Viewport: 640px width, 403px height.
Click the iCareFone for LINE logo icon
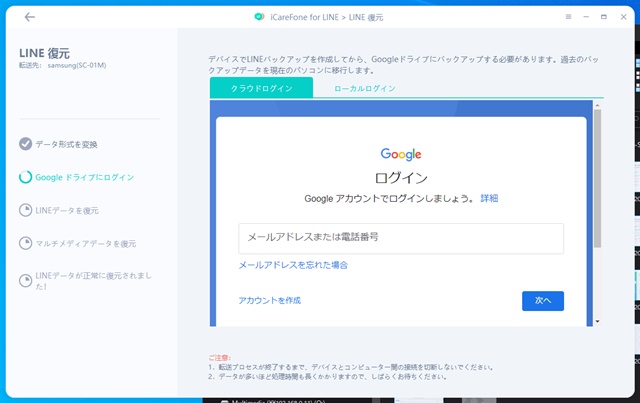click(x=259, y=17)
